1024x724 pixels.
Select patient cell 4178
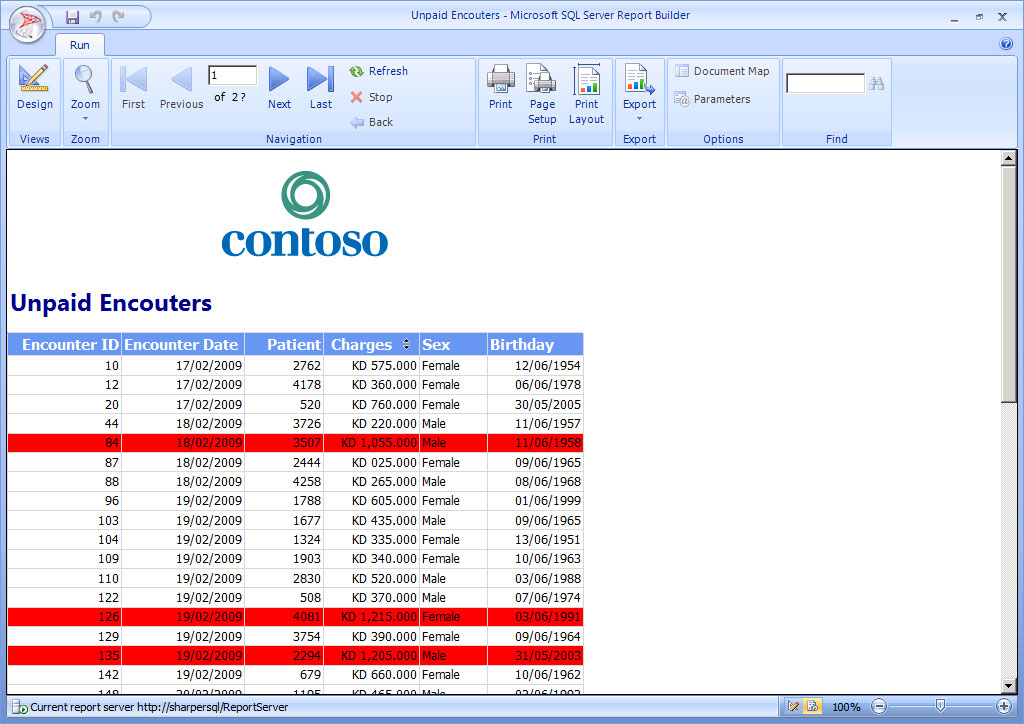(x=284, y=385)
